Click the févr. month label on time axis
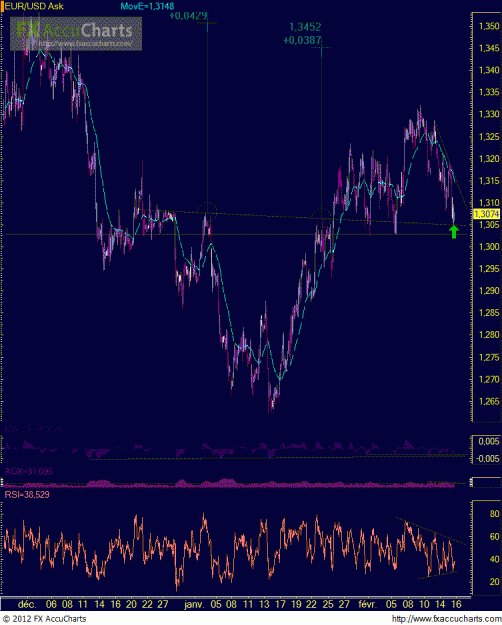502x625 pixels. (367, 604)
